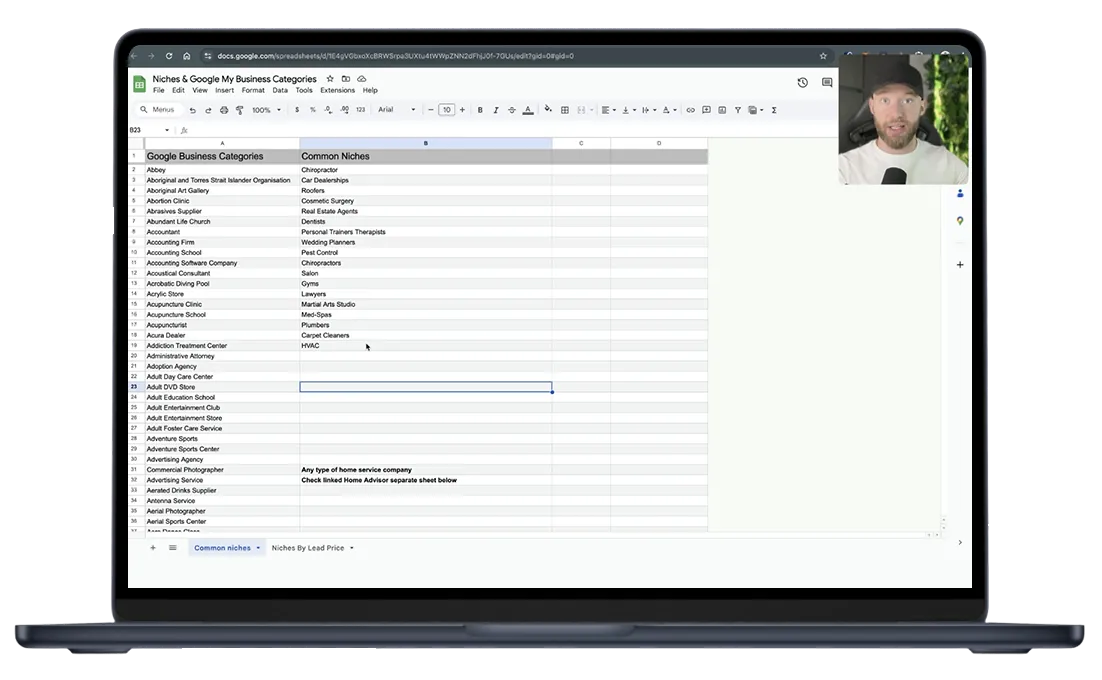Click the Menus search box
Image resolution: width=1102 pixels, height=680 pixels.
click(157, 110)
